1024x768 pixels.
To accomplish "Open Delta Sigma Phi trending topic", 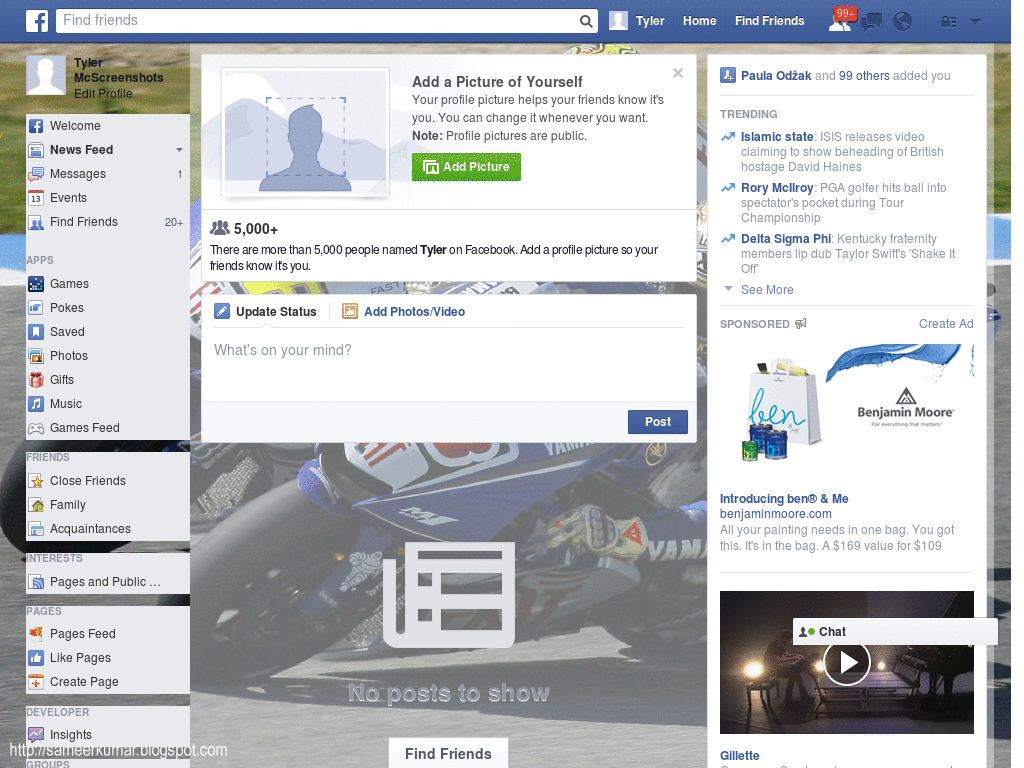I will coord(786,238).
